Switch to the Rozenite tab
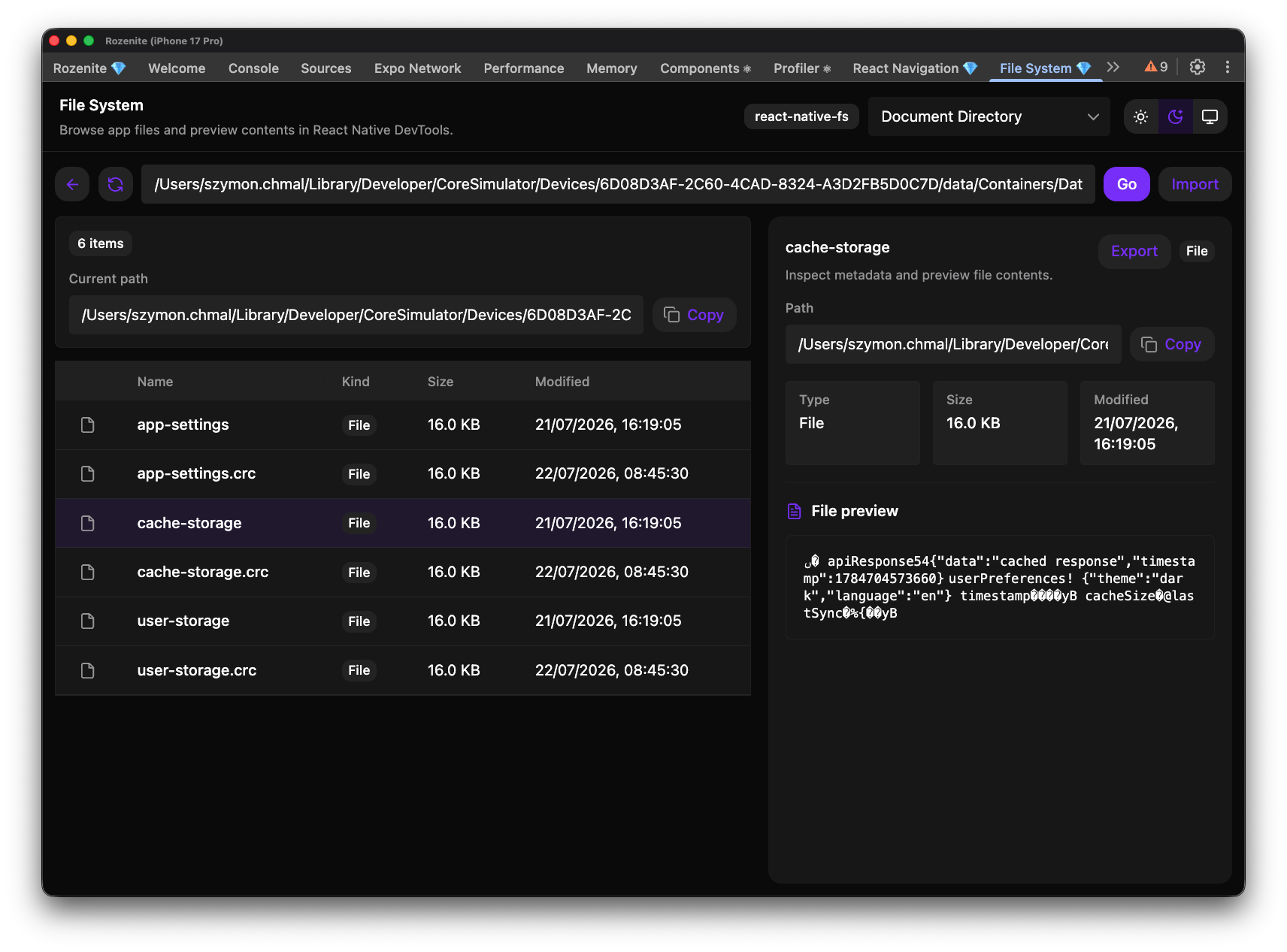 click(89, 68)
